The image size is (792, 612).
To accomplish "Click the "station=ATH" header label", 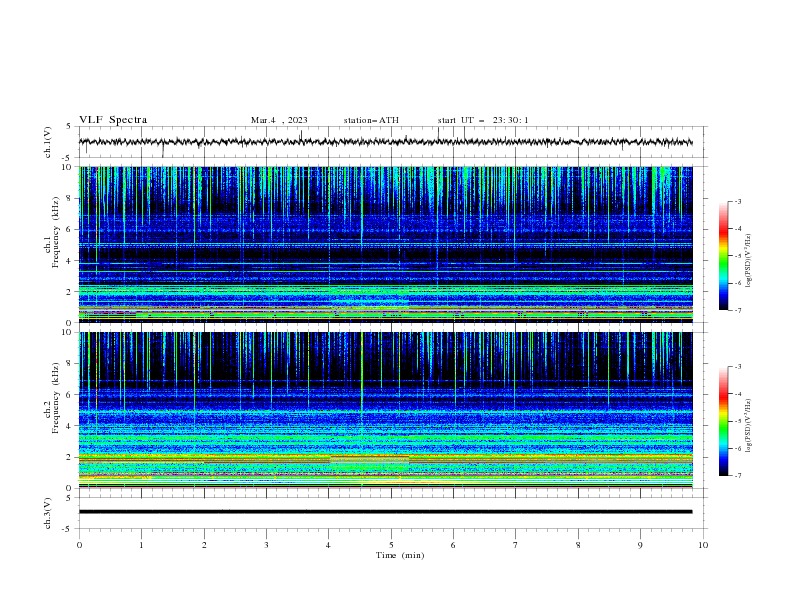I will (x=371, y=120).
